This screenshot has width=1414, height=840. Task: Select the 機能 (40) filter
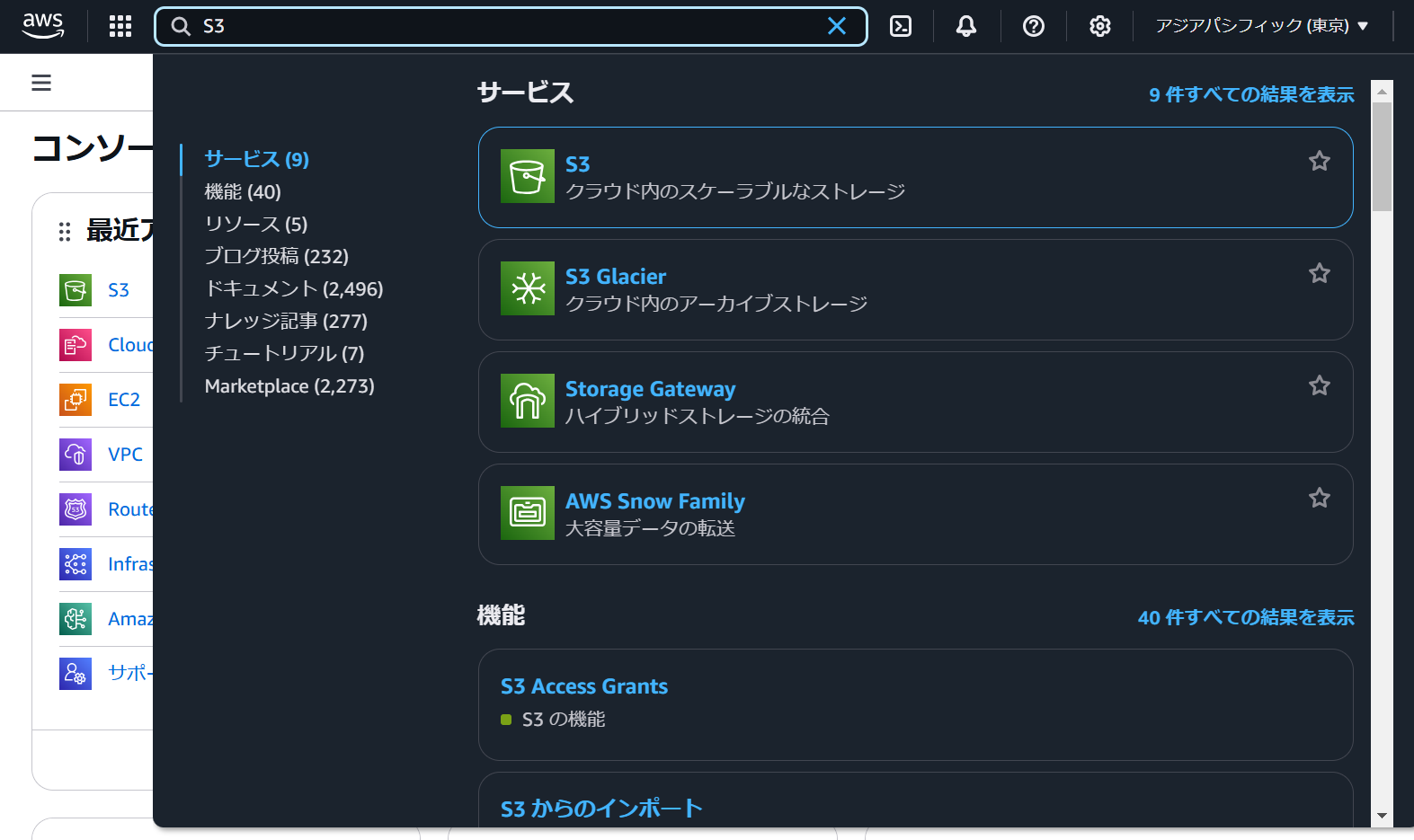coord(243,191)
